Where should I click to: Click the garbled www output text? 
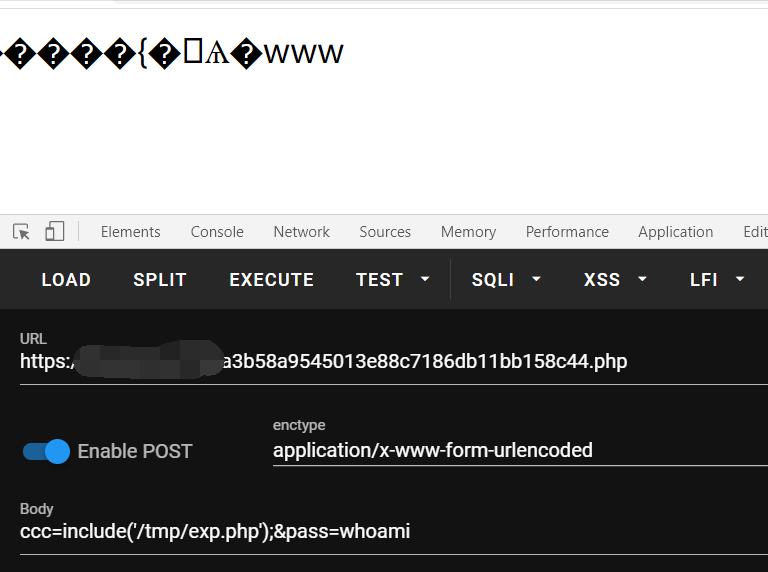(171, 53)
